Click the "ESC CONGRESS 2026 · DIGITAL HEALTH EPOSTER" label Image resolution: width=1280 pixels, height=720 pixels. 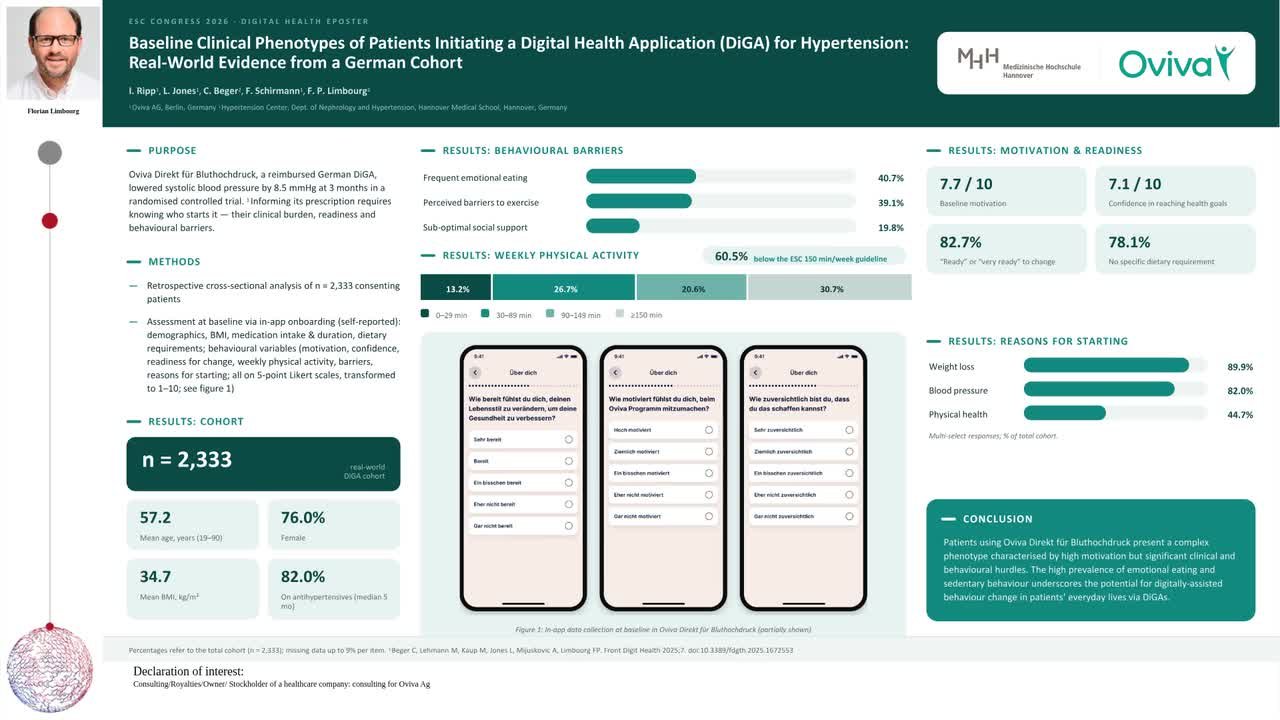[249, 21]
